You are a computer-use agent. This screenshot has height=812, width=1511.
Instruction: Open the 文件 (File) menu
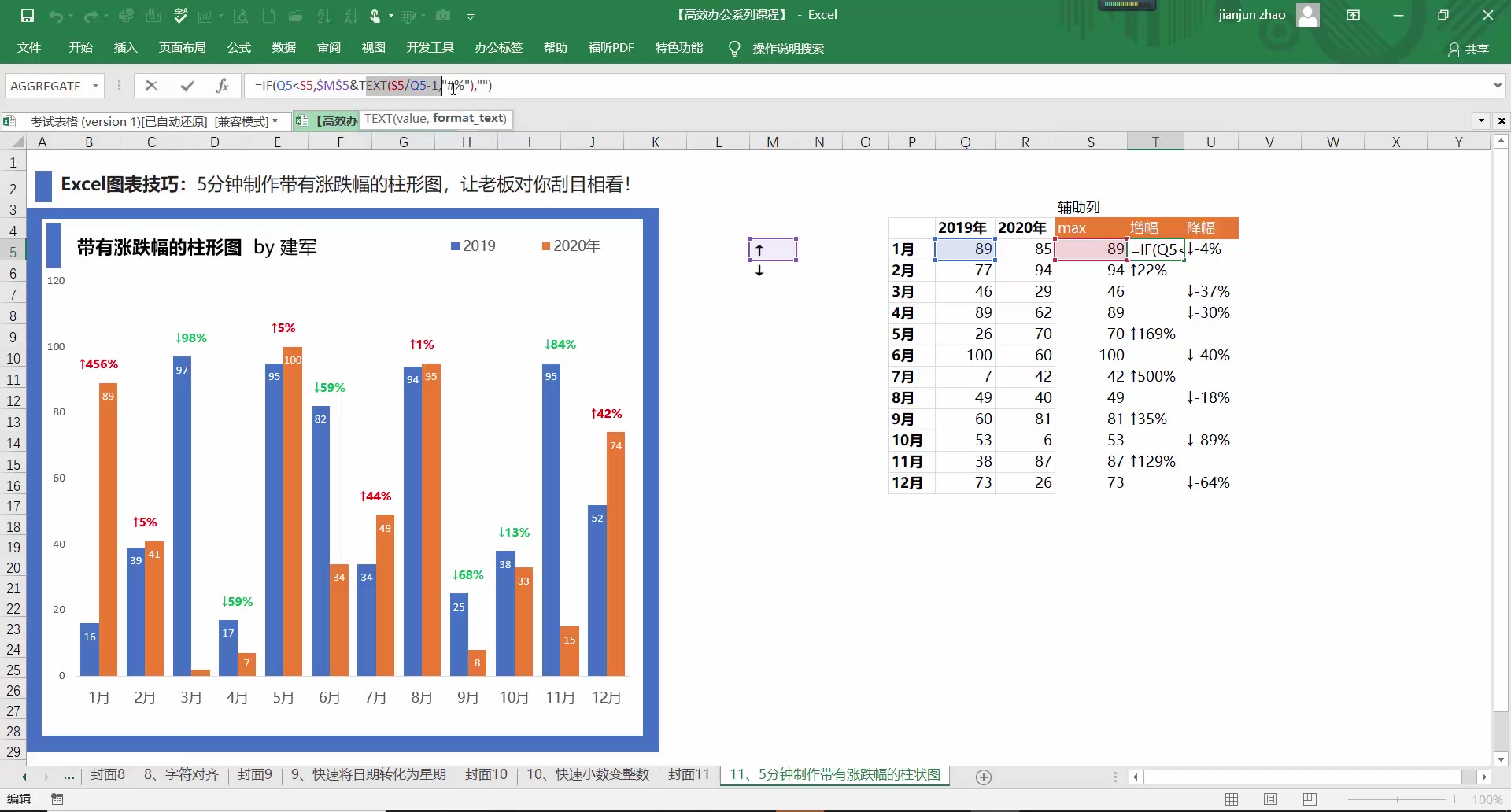point(29,48)
